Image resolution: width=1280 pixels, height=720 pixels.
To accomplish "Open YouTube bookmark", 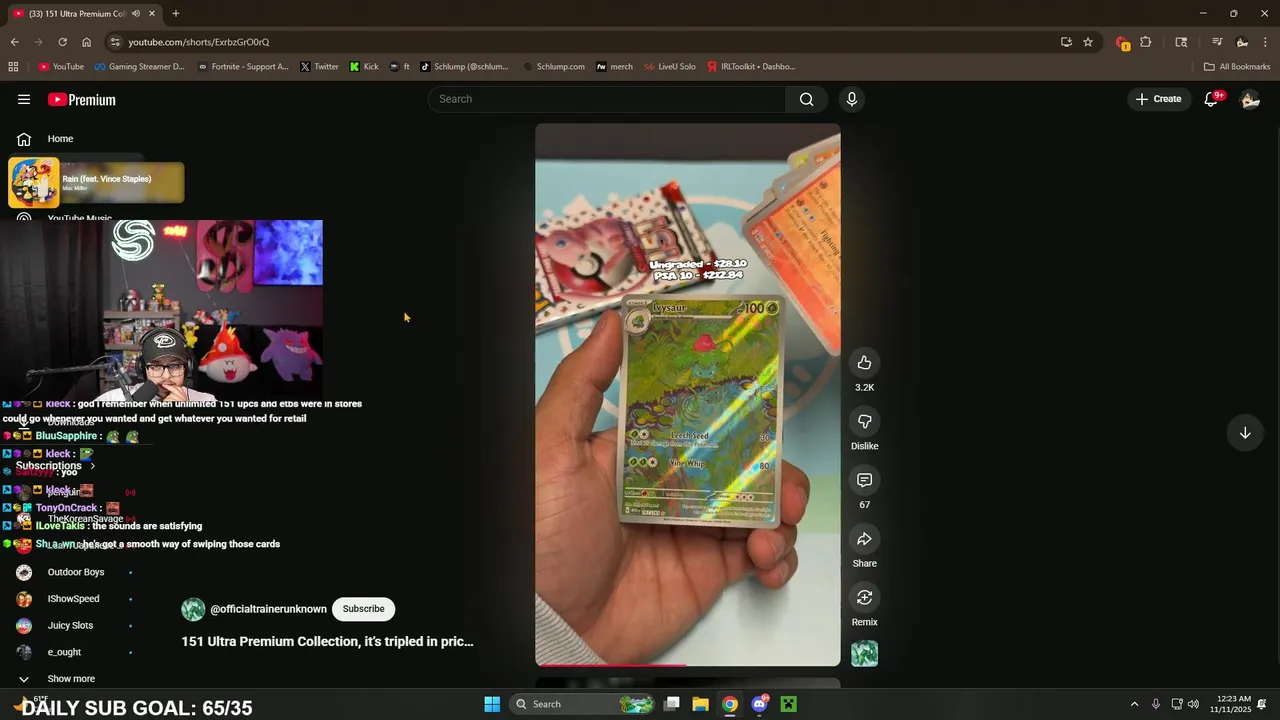I will point(61,67).
